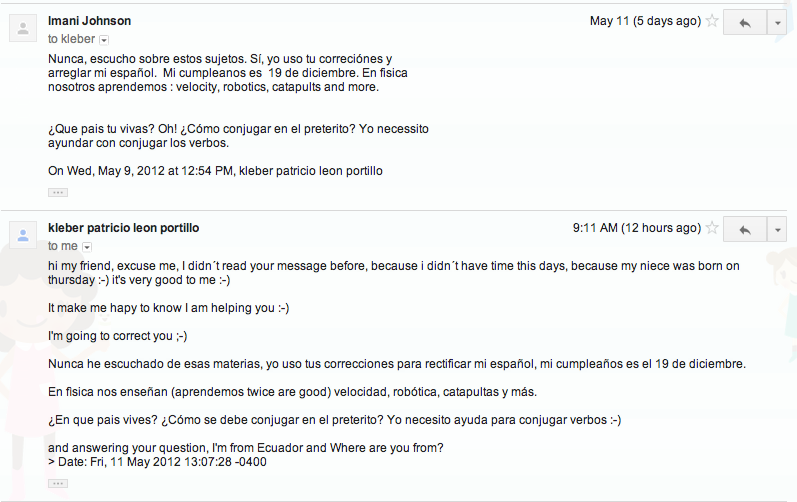Star the 9:11 AM message
This screenshot has height=502, width=797.
(x=712, y=228)
